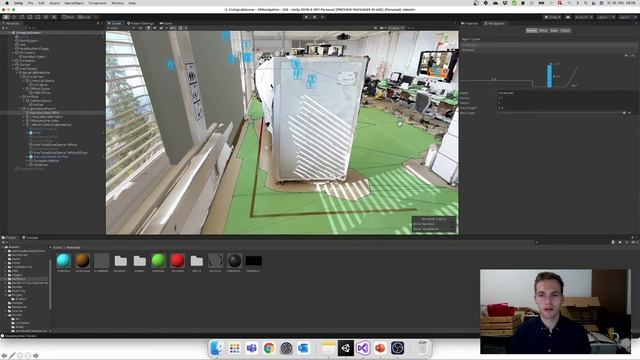The width and height of the screenshot is (640, 360).
Task: Open the Gizmos dropdown in Scene view
Action: tap(395, 28)
